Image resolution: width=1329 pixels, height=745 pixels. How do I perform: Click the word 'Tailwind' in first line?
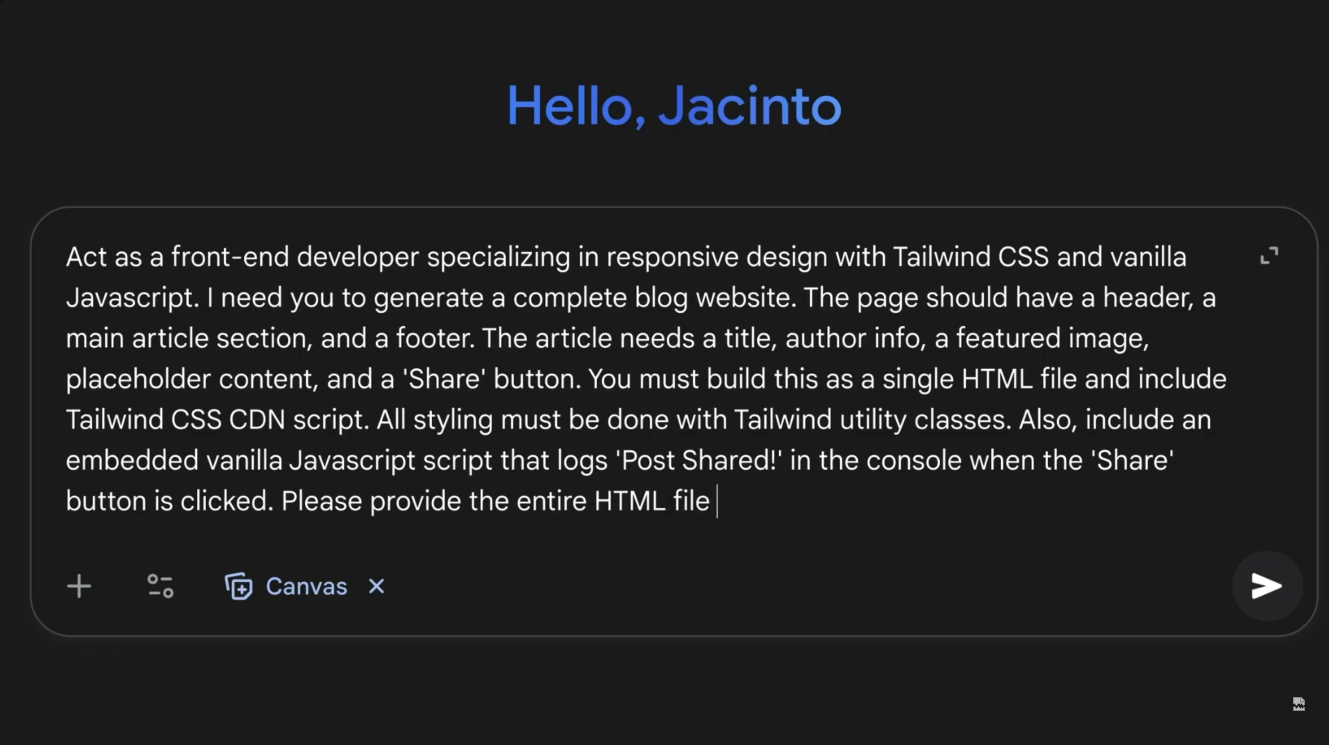coord(941,257)
